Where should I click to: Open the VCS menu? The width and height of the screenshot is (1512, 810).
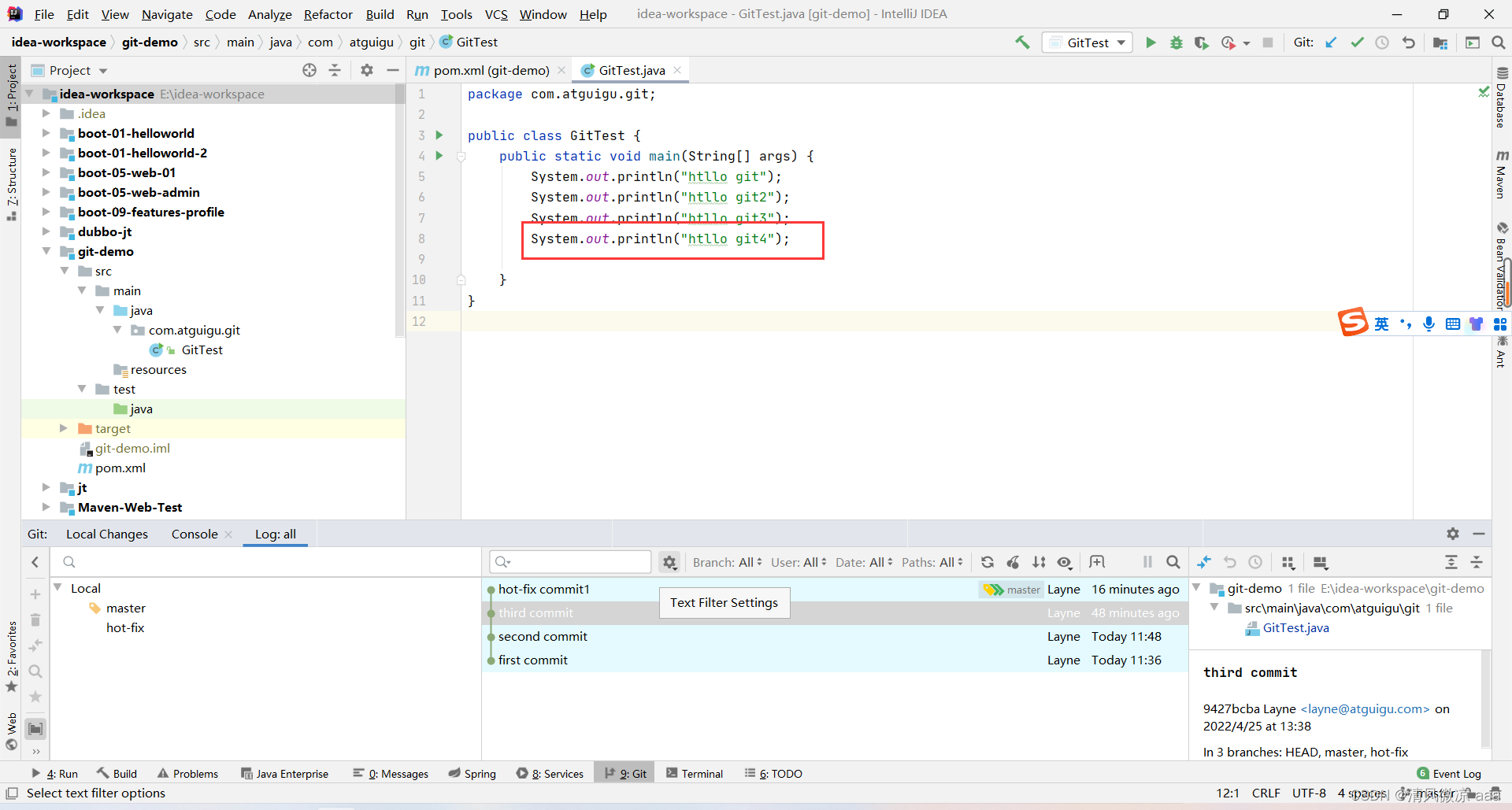coord(496,14)
